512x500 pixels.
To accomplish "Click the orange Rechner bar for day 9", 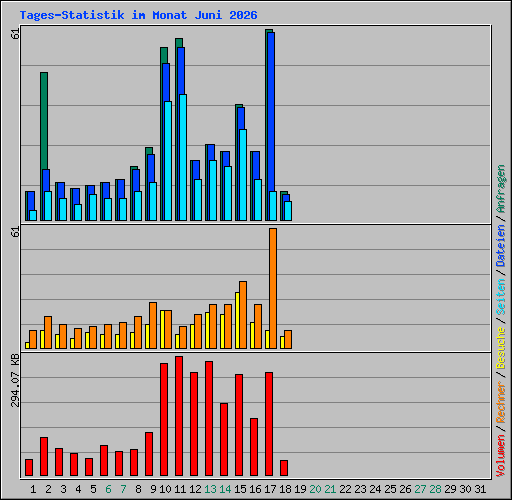I will 153,326.
